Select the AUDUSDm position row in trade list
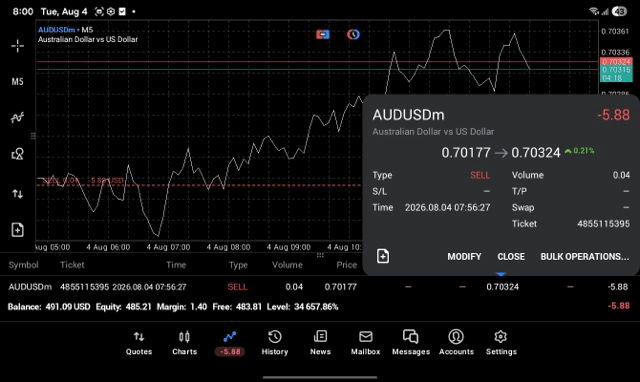The image size is (640, 382). (320, 287)
